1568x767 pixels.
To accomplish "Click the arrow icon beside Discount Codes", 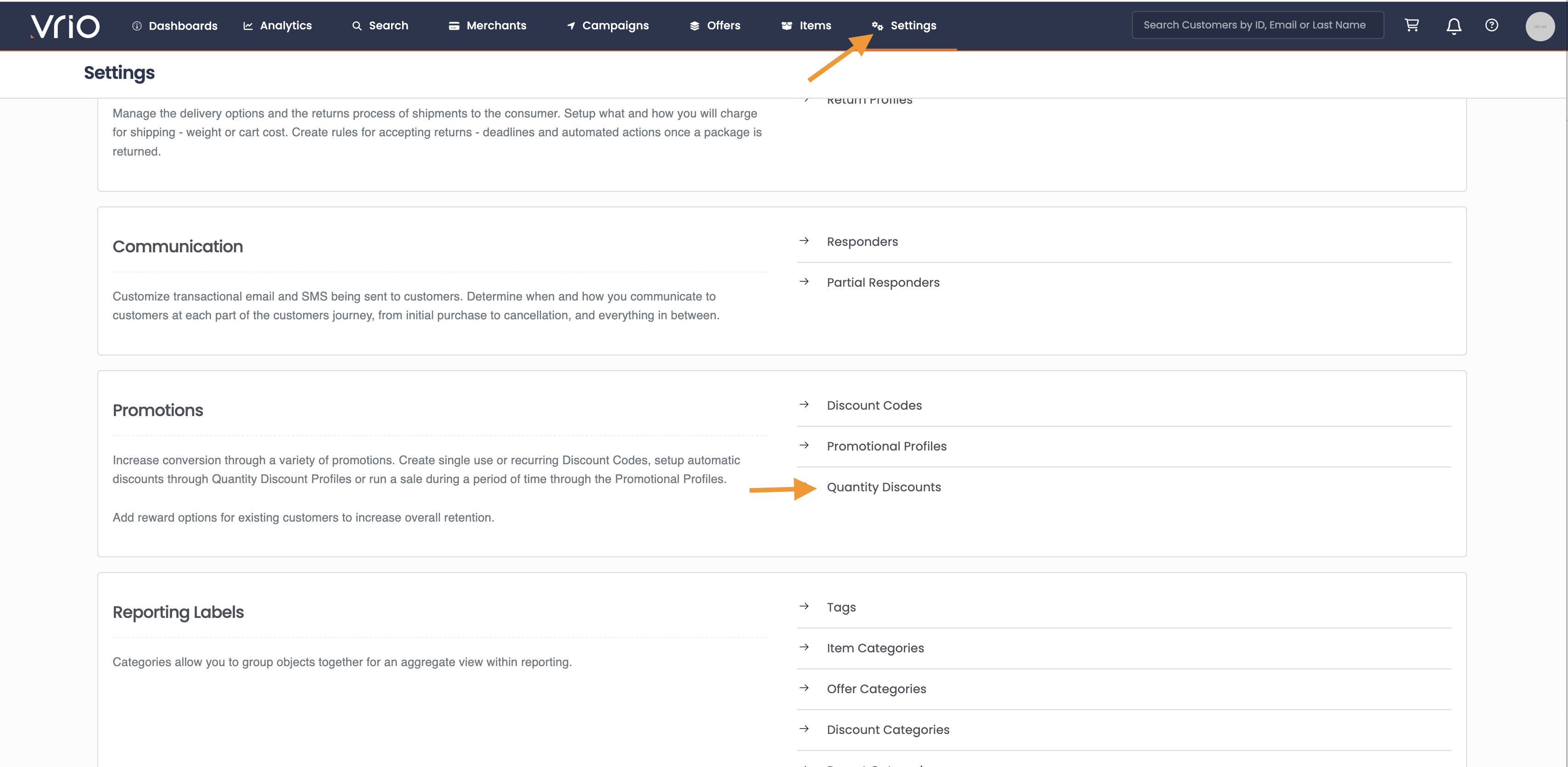I will [804, 405].
